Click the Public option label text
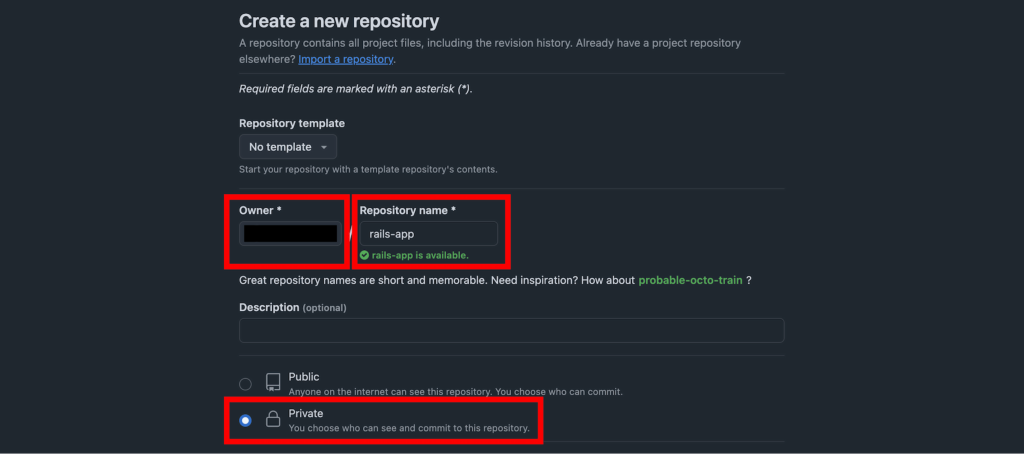The height and width of the screenshot is (454, 1024). (304, 377)
